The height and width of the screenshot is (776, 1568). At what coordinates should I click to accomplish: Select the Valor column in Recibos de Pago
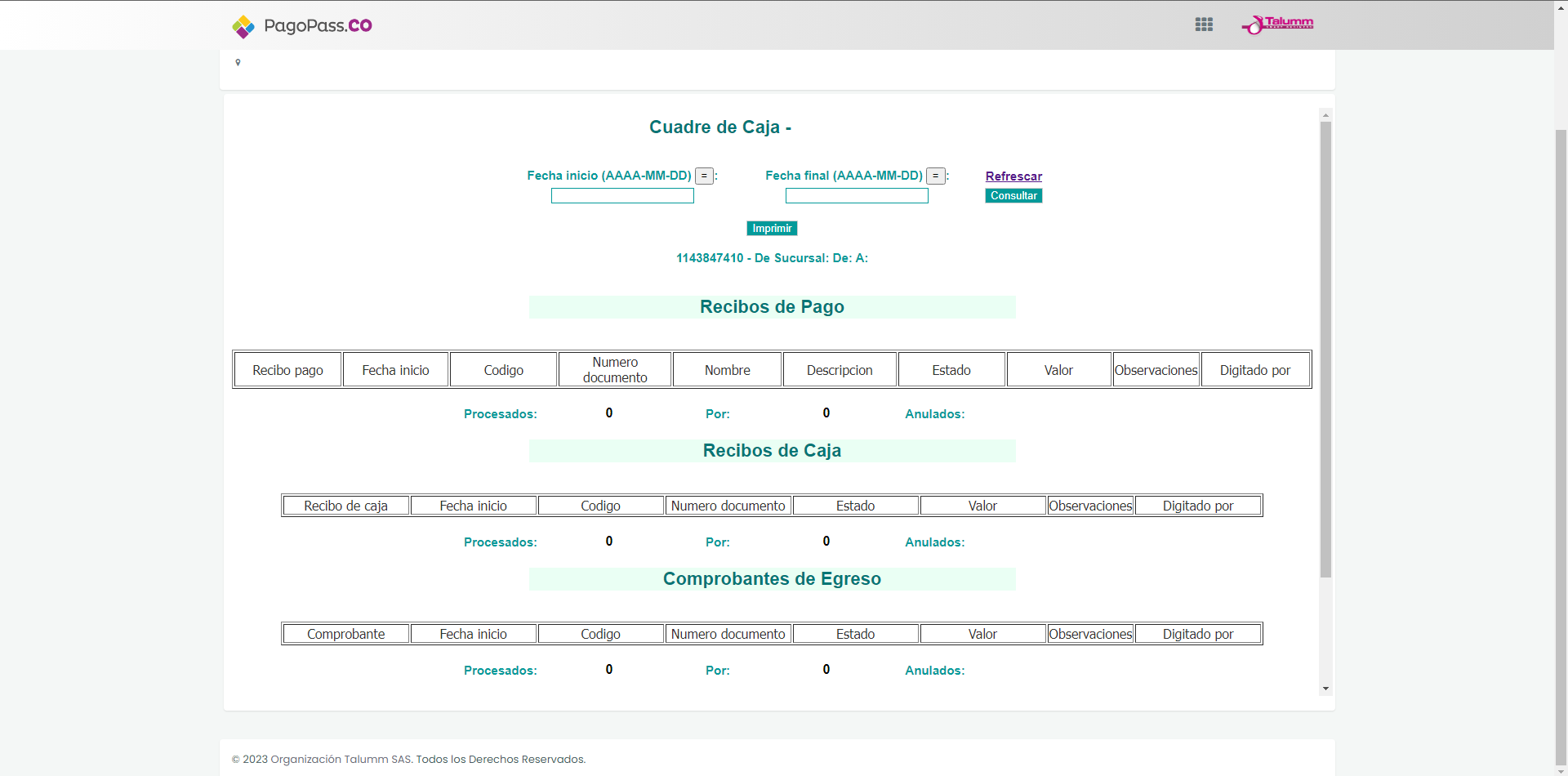tap(1058, 370)
